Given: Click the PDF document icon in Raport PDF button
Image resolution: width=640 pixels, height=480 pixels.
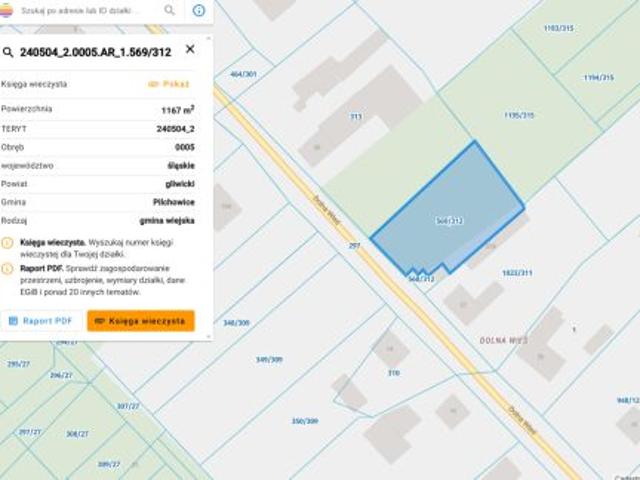Looking at the screenshot, I should click(13, 321).
